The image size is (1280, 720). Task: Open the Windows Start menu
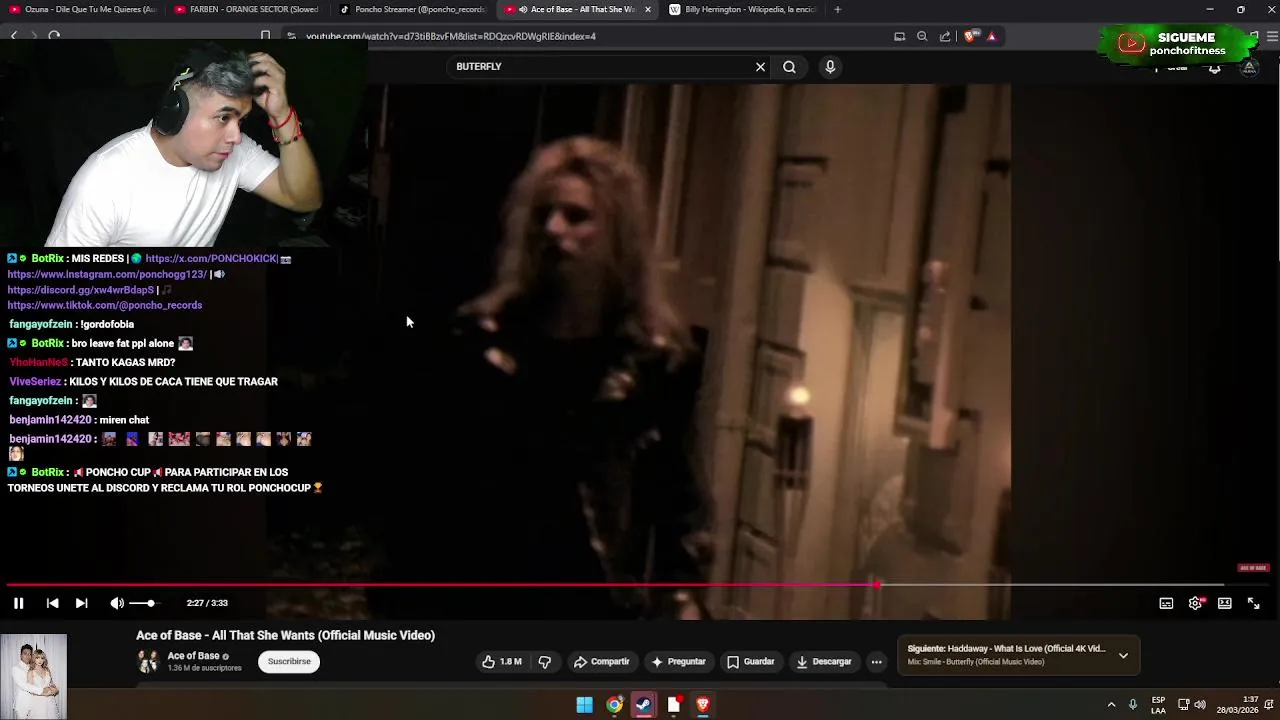click(585, 705)
